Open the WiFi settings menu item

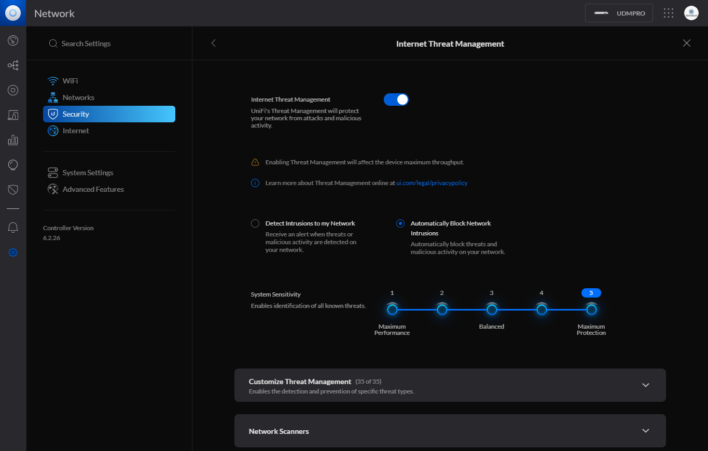(70, 80)
